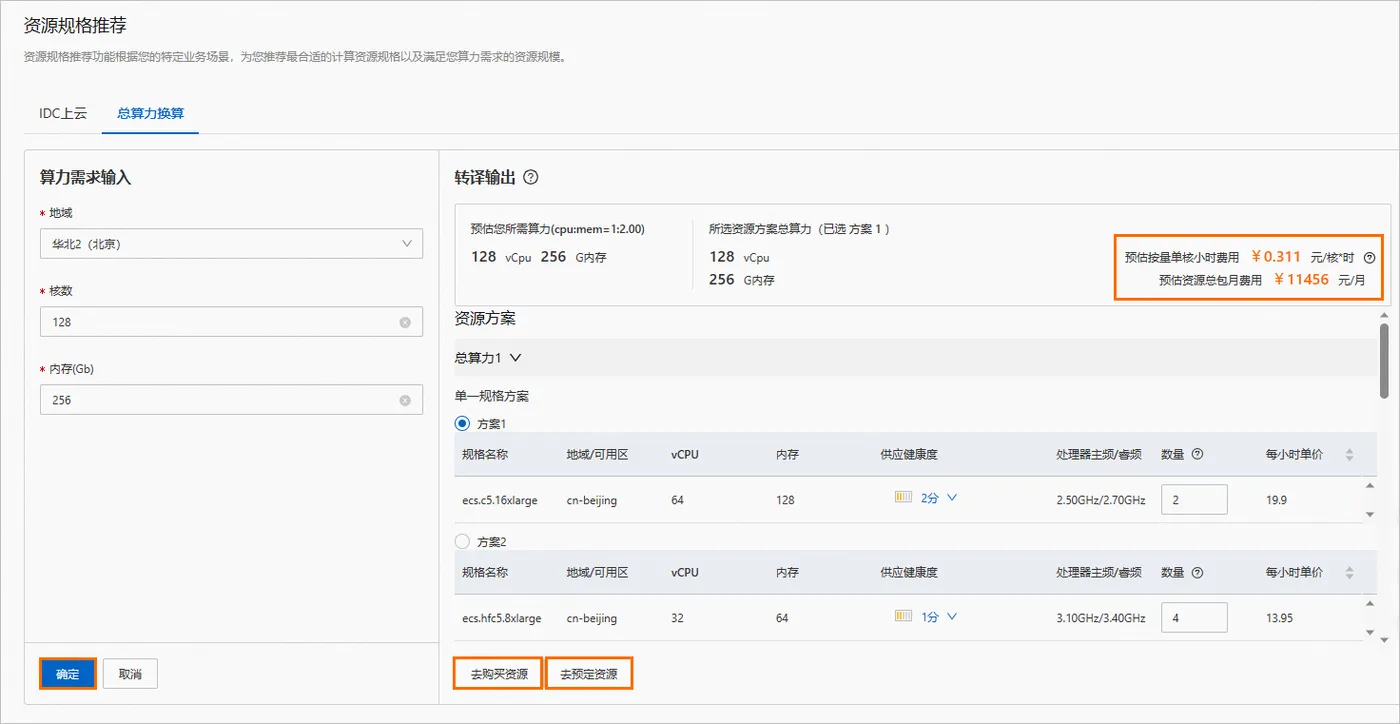Open the 地域 dropdown showing 华北2（北京）
This screenshot has height=724, width=1400.
pos(231,243)
